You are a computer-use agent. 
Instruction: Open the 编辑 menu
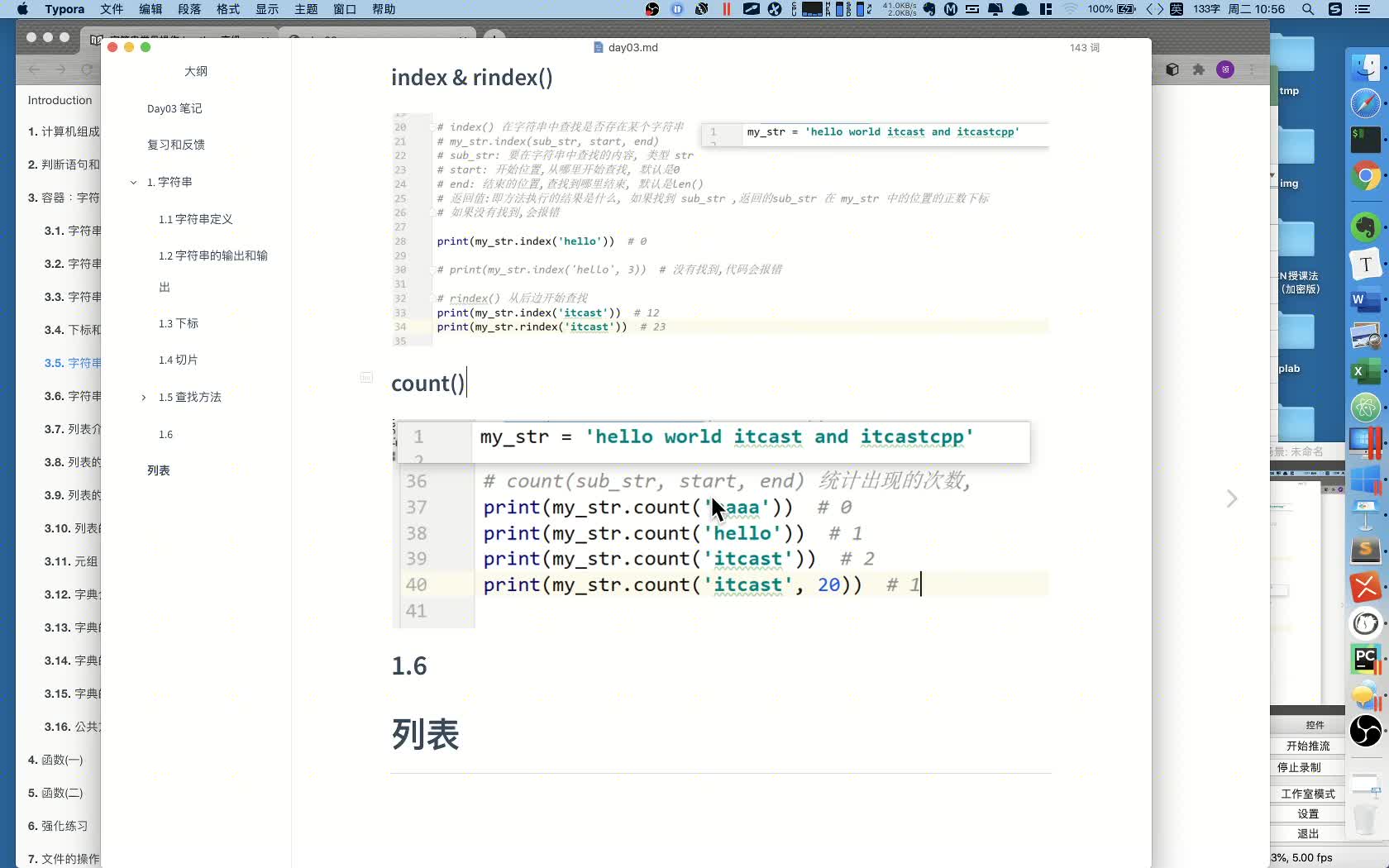(x=150, y=9)
